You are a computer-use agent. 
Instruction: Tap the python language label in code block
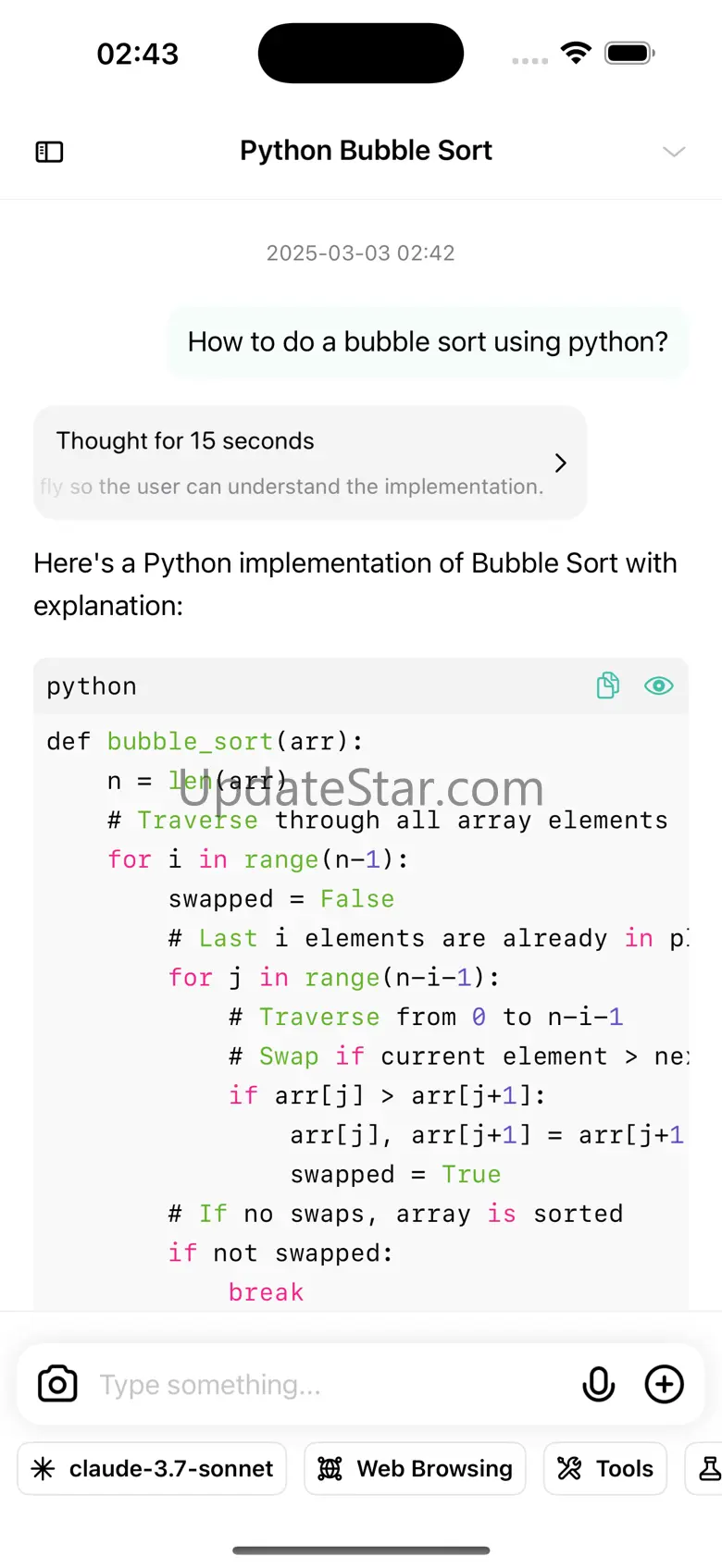pos(92,685)
